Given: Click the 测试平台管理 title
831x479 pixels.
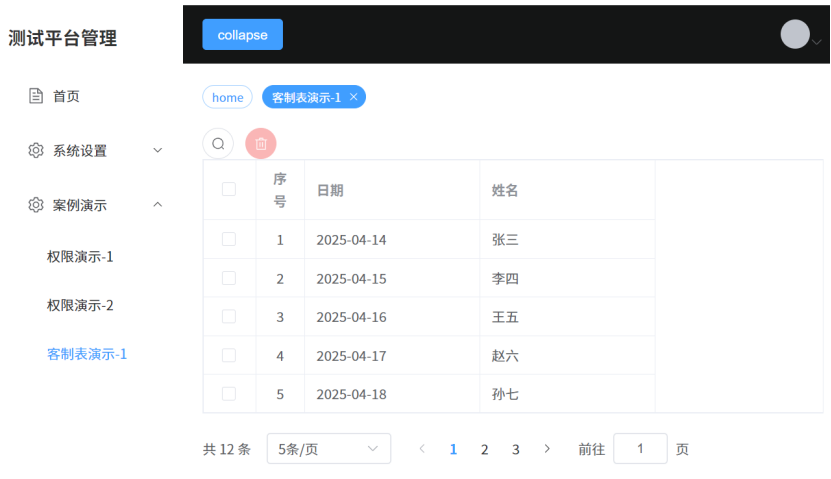Looking at the screenshot, I should (63, 38).
